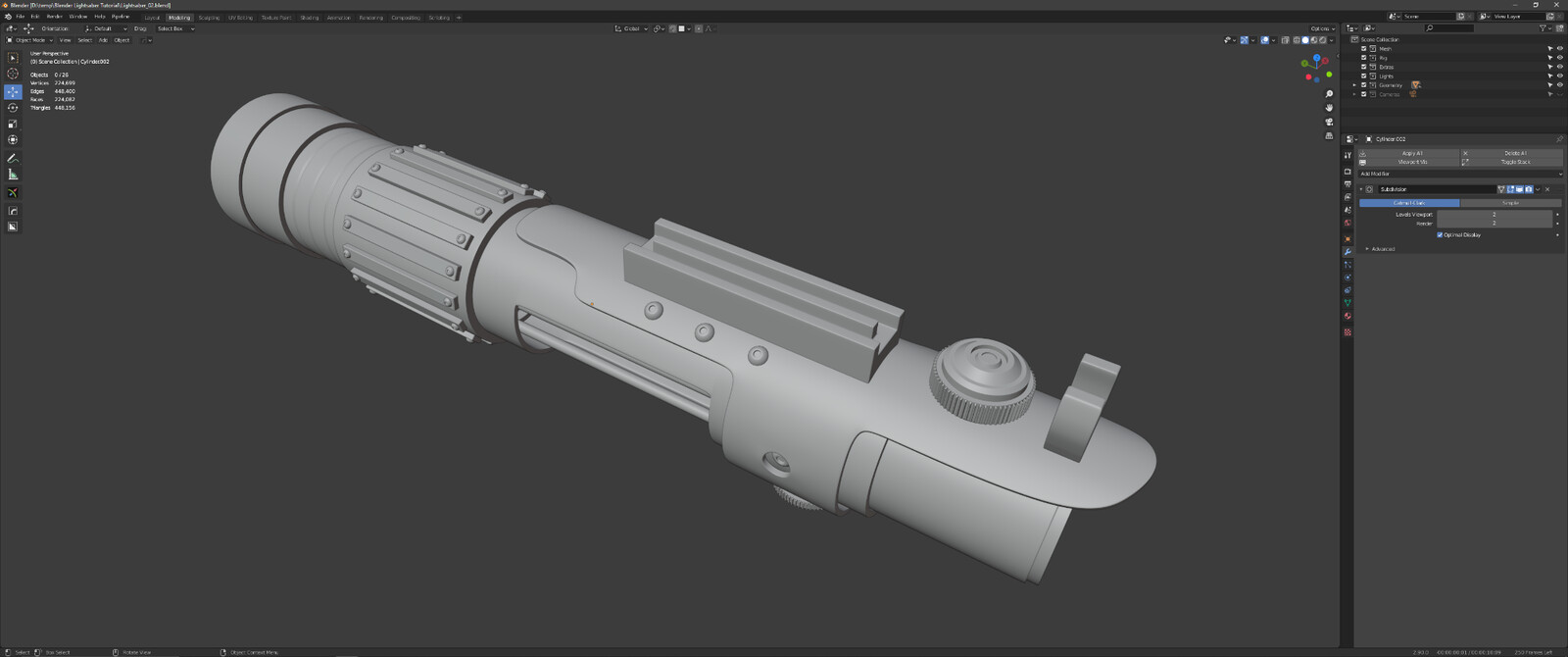Activate the Move tool
The image size is (1568, 657).
click(13, 91)
